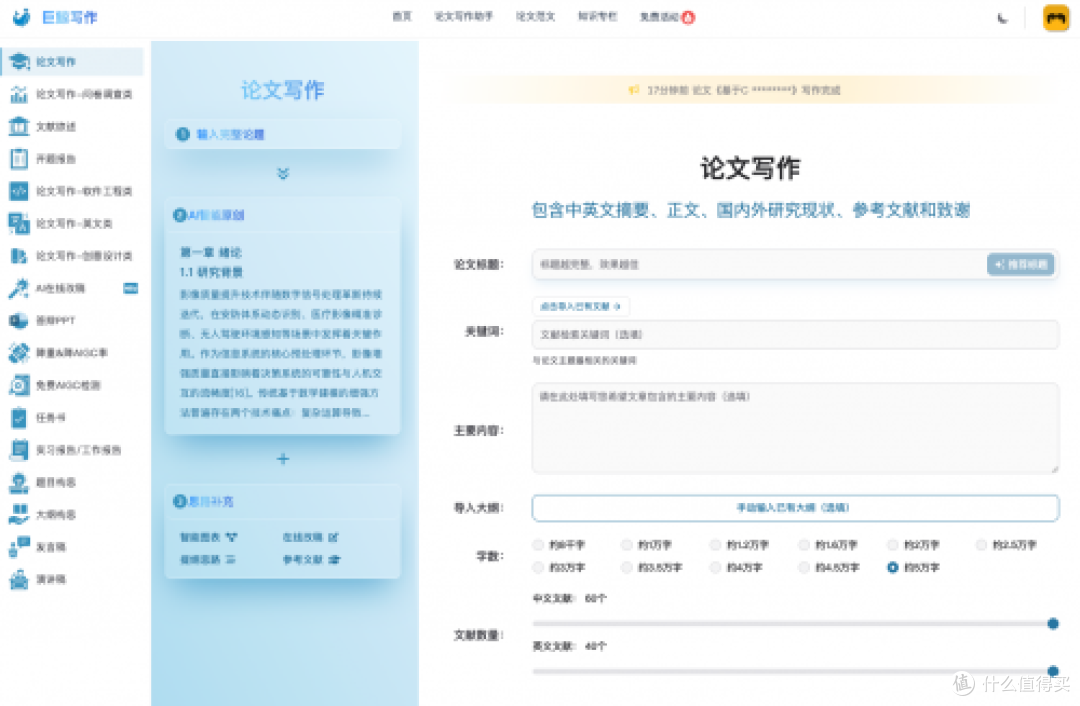Image resolution: width=1080 pixels, height=706 pixels.
Task: Click the 智能图表 feature icon
Action: tap(231, 537)
